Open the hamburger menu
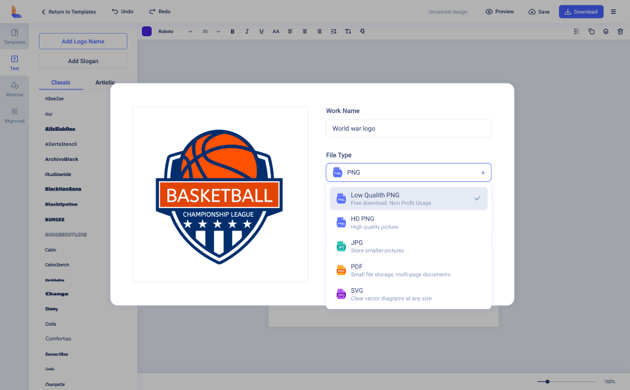 pyautogui.click(x=613, y=12)
